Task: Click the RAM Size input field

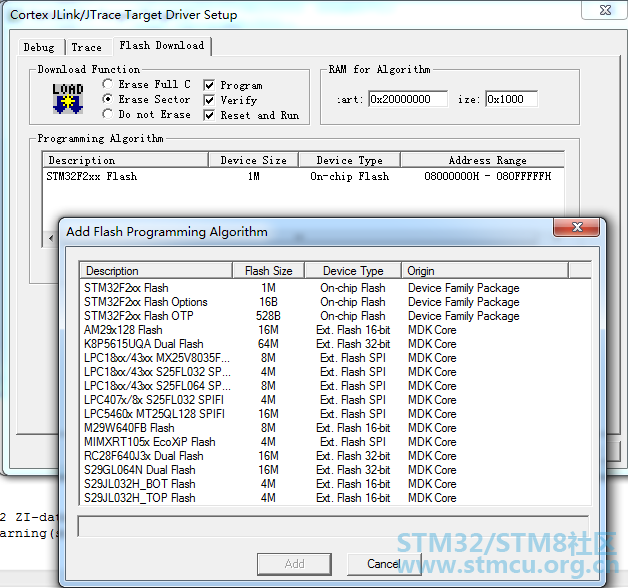Action: point(511,99)
